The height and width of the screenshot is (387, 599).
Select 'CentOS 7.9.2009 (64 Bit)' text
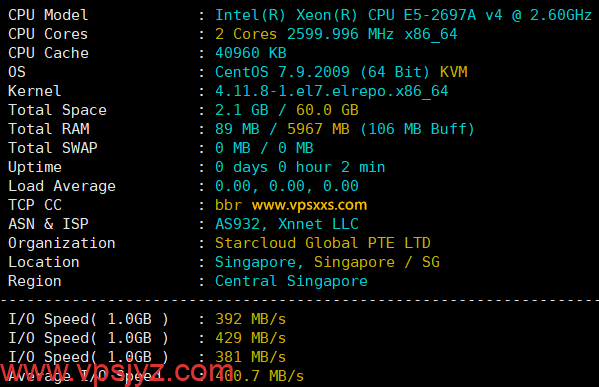[x=322, y=72]
